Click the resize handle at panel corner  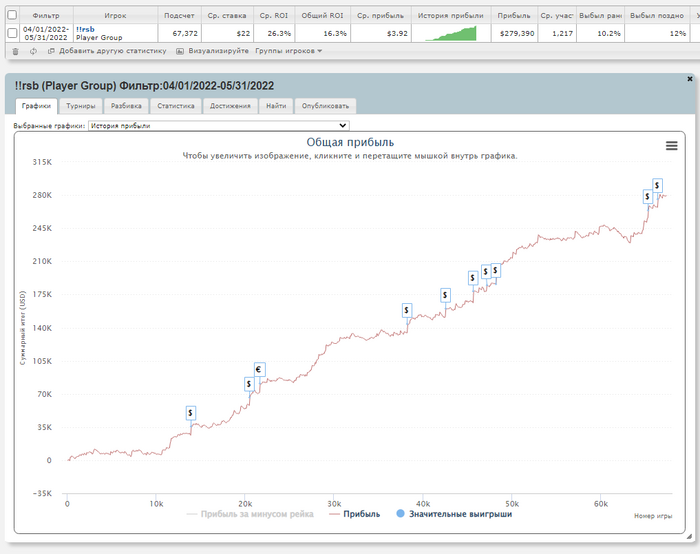click(690, 536)
